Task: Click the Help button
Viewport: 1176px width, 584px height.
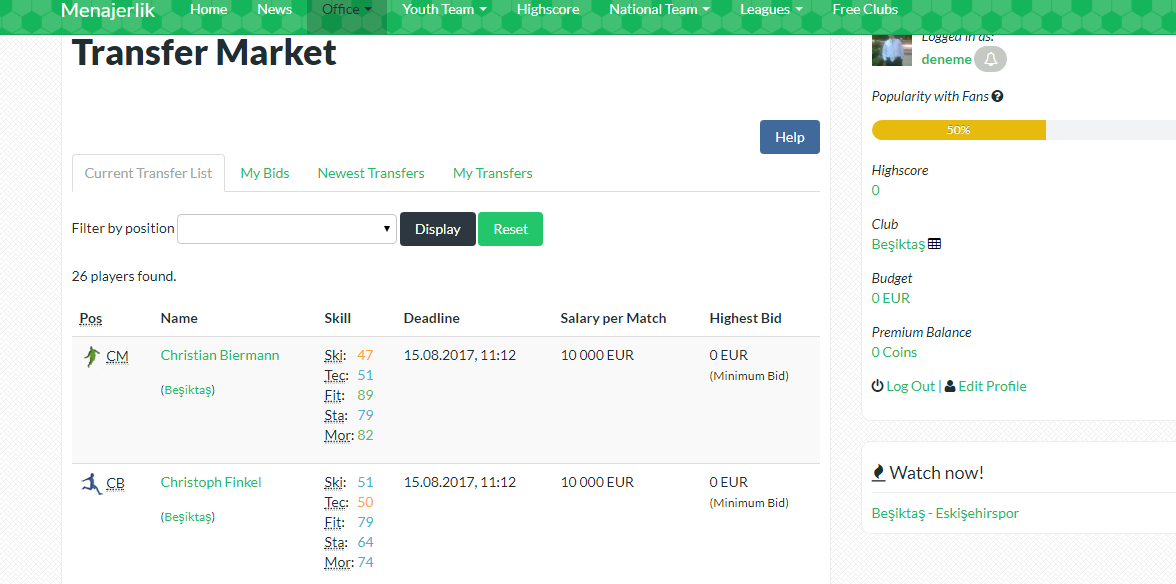Action: [790, 137]
